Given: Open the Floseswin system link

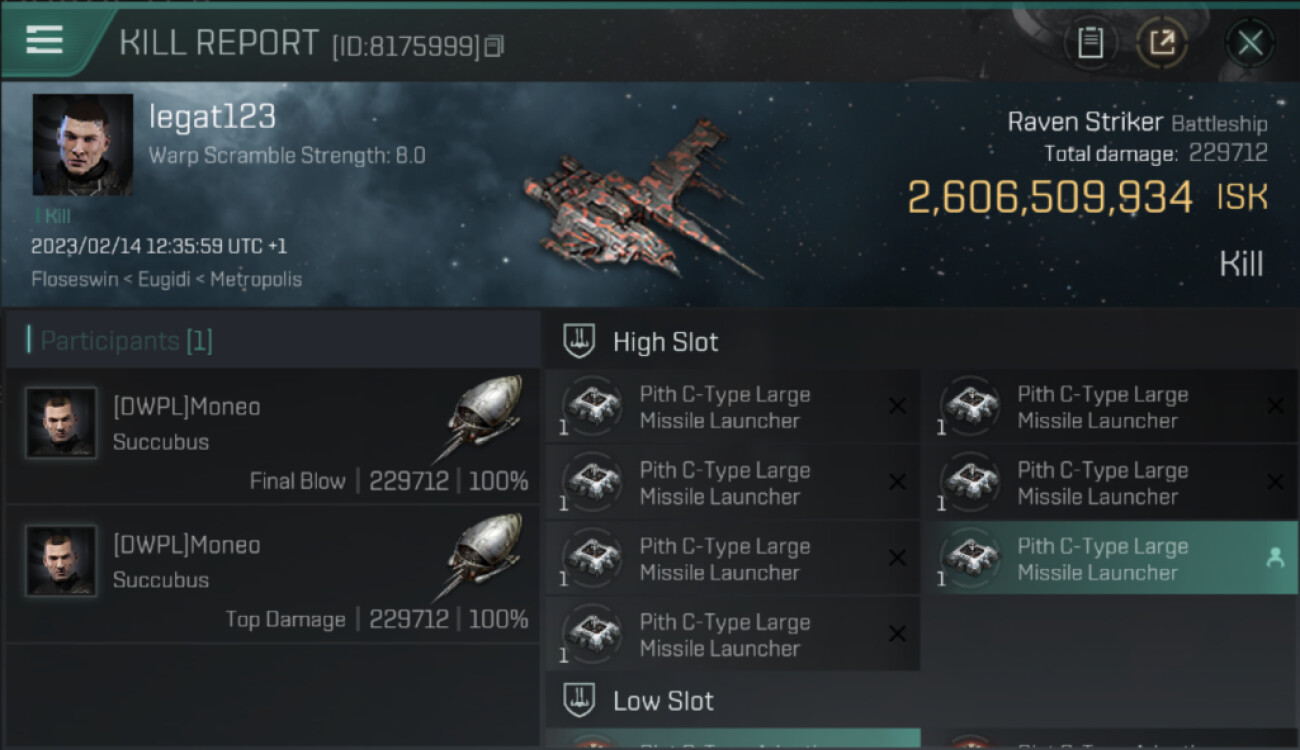Looking at the screenshot, I should coord(74,279).
